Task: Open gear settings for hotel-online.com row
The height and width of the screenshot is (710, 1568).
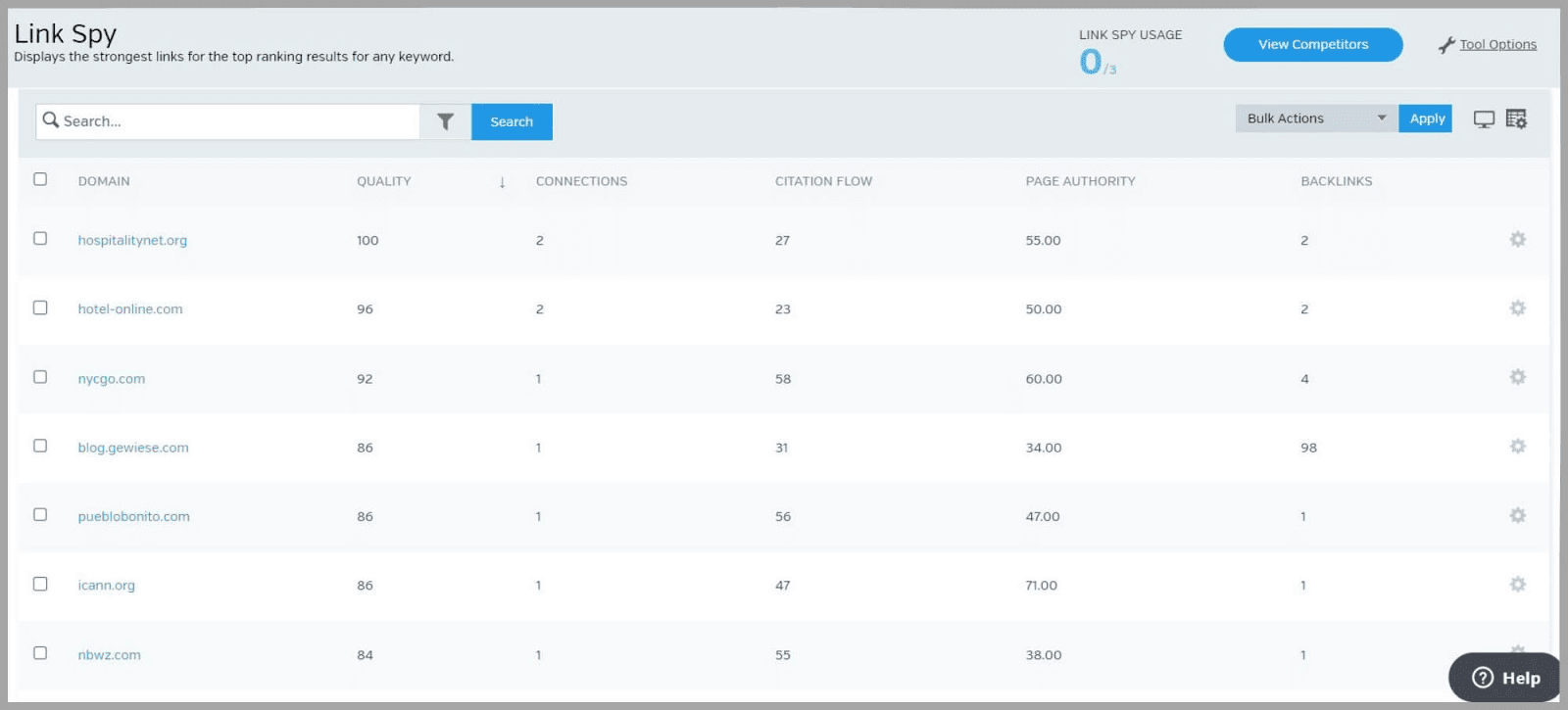Action: (x=1517, y=308)
